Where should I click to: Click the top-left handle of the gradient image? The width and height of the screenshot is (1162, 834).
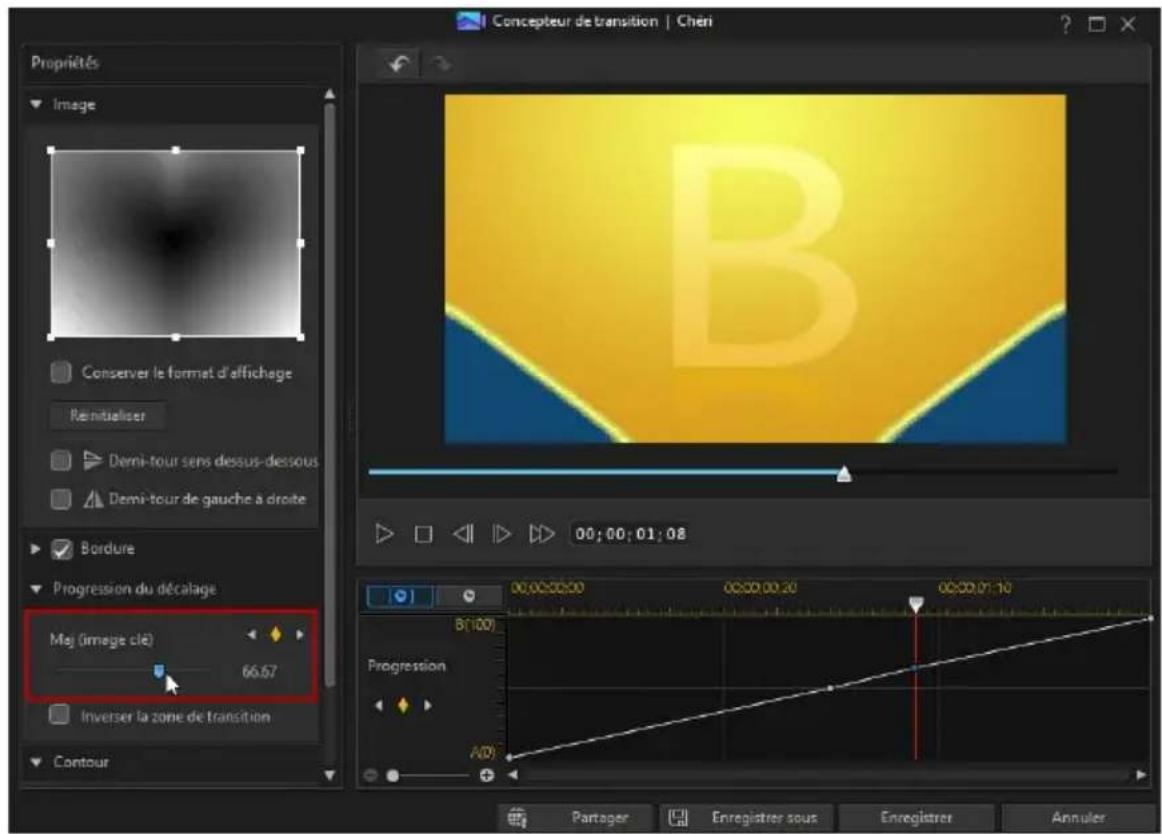point(50,150)
